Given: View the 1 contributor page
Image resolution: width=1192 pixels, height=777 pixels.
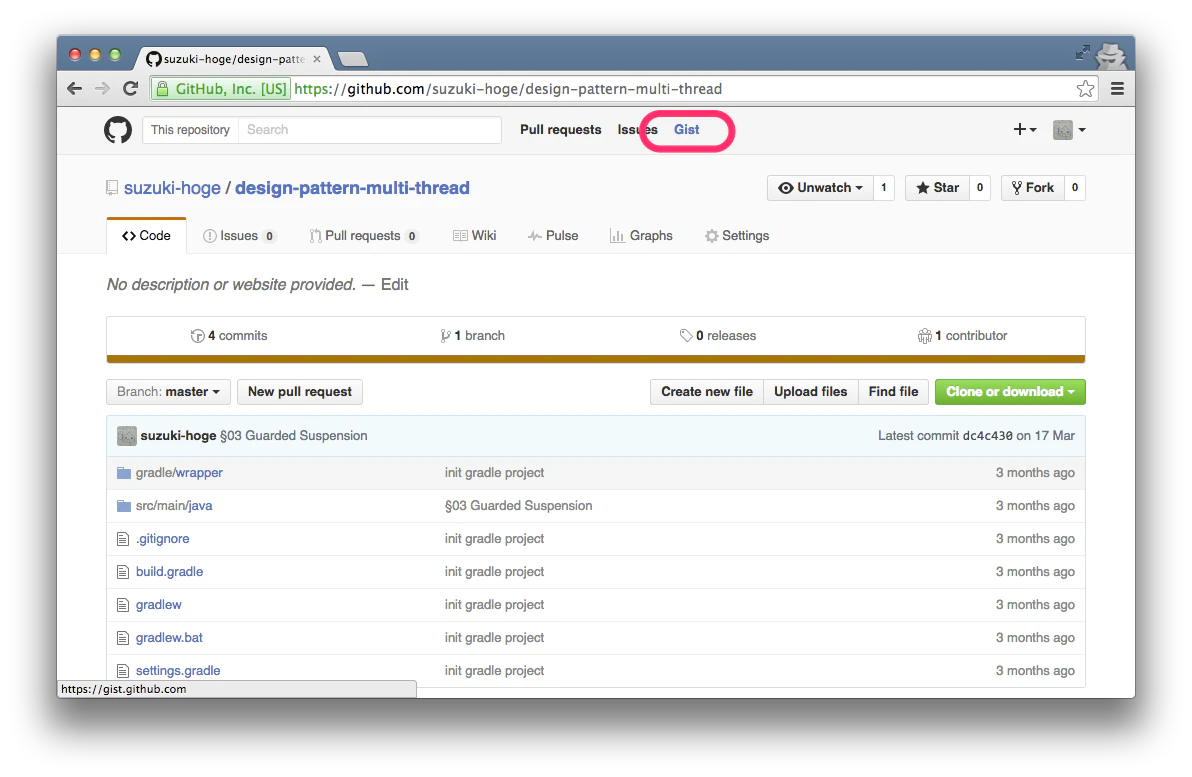Looking at the screenshot, I should (x=962, y=335).
